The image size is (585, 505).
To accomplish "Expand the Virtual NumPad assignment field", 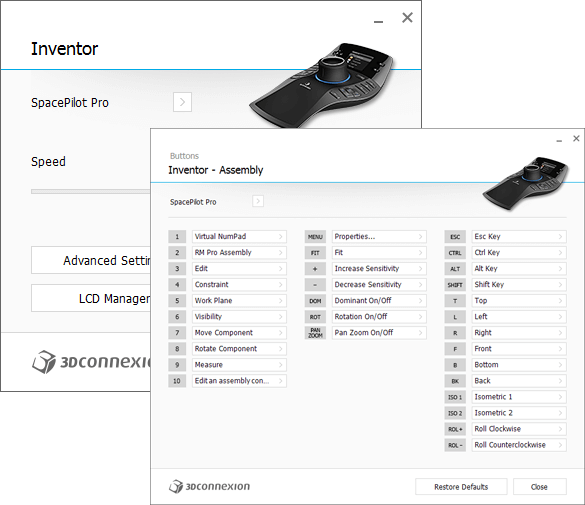I will (239, 236).
